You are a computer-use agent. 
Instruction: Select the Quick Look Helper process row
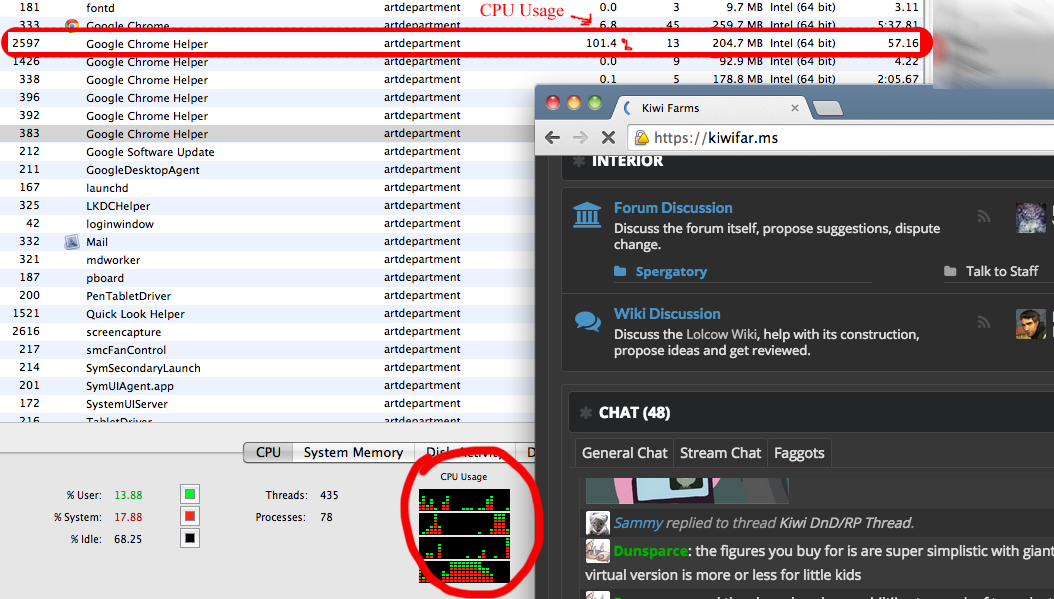268,314
